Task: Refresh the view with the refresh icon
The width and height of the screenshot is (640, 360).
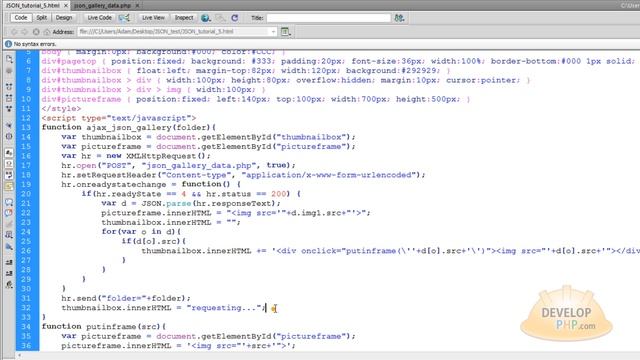Action: click(235, 18)
